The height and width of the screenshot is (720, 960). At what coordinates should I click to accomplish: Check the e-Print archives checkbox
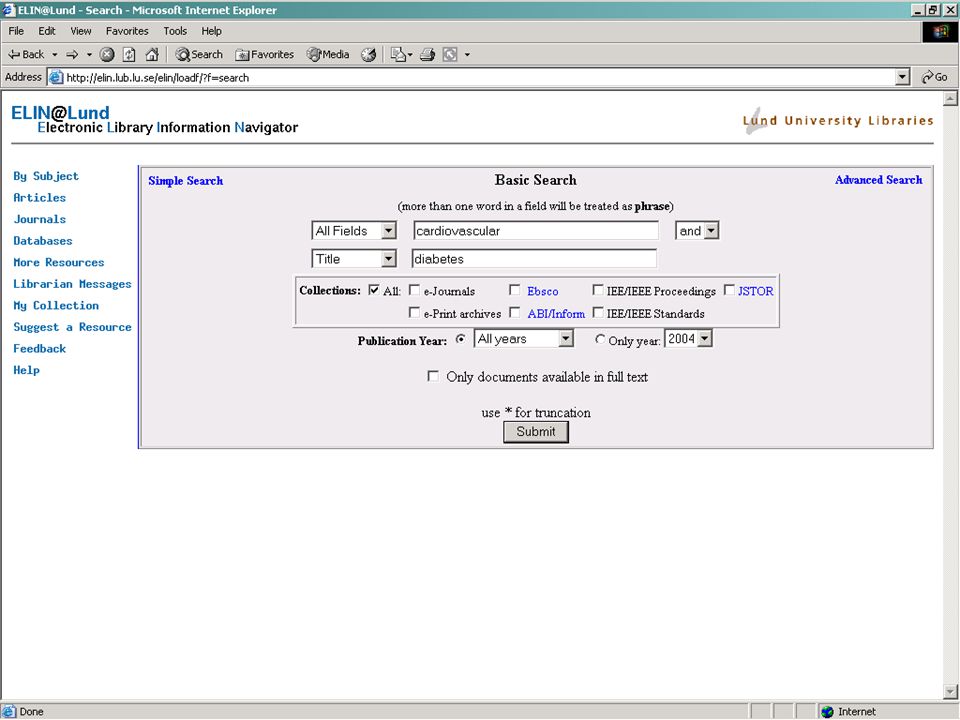414,313
